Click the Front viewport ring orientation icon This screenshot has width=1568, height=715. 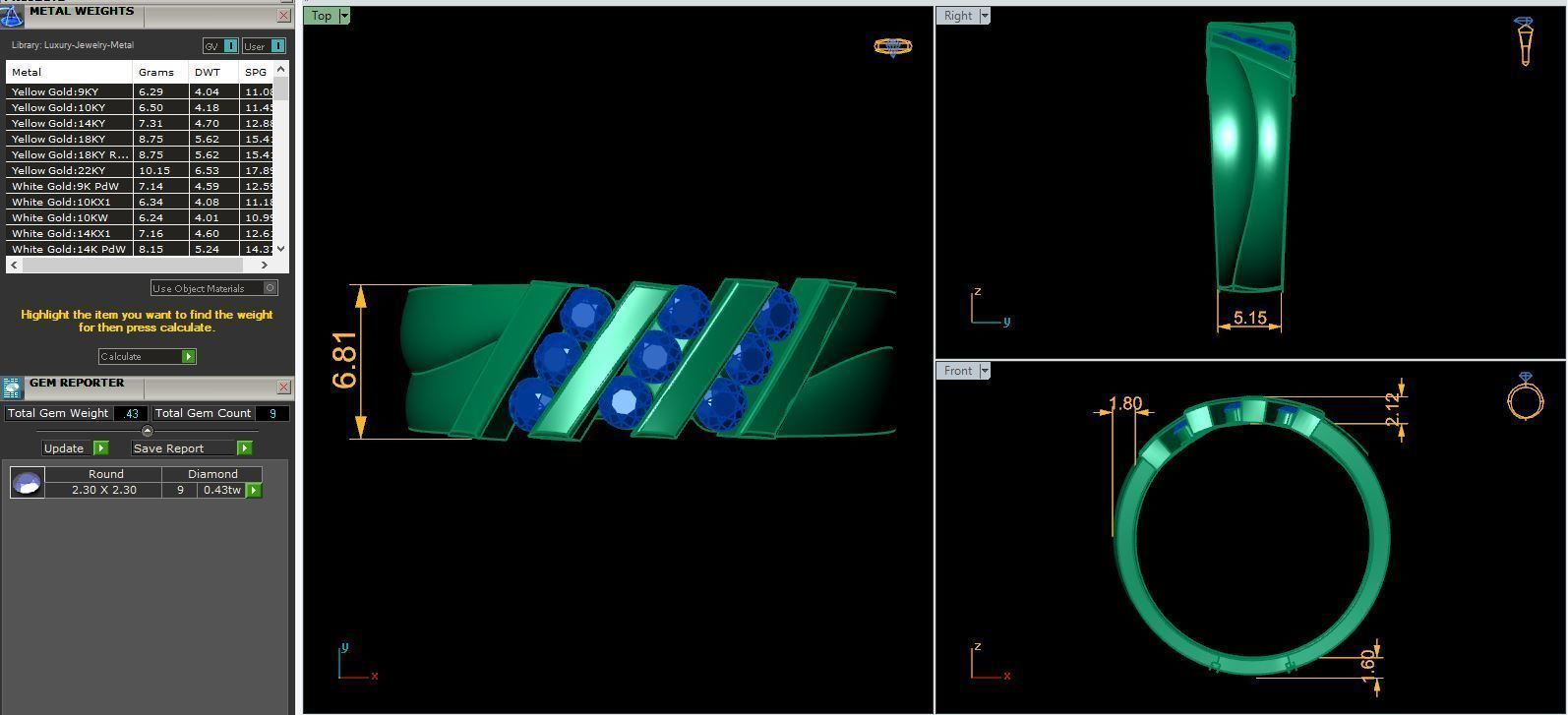coord(1525,396)
